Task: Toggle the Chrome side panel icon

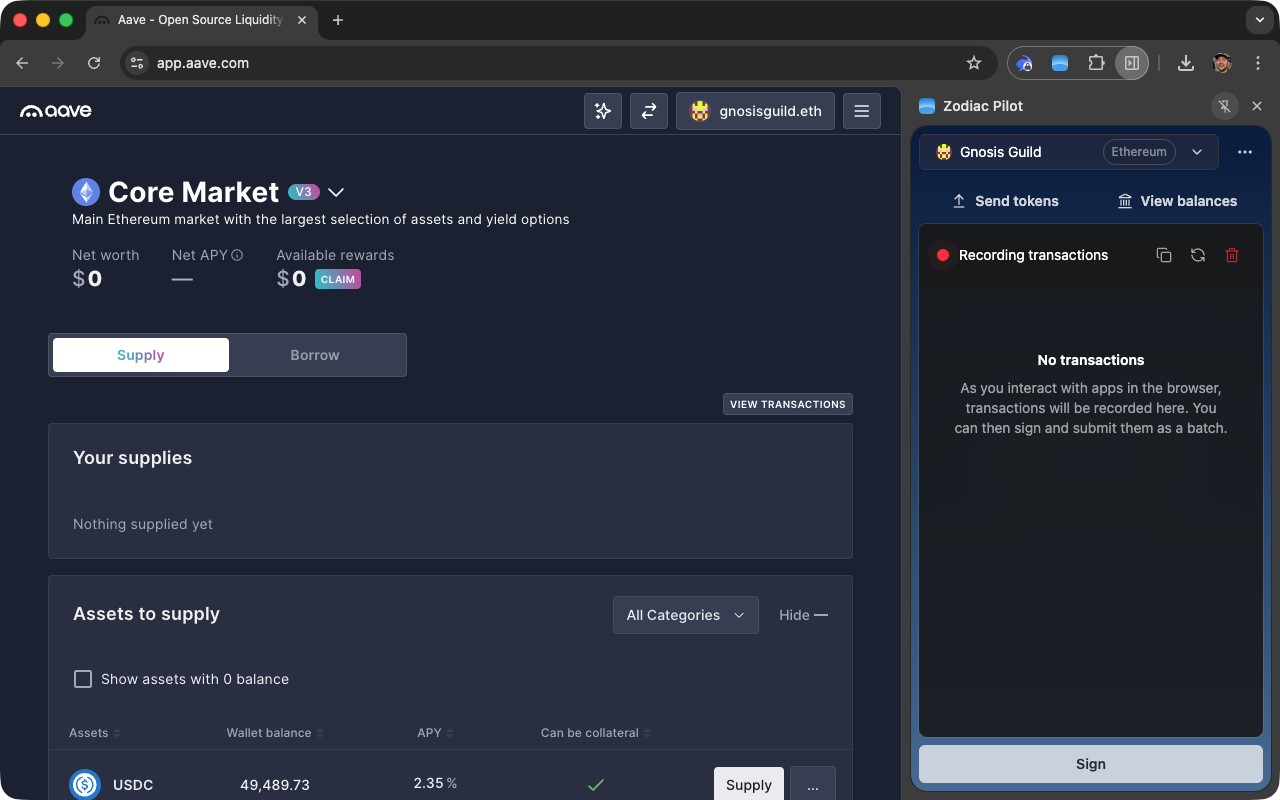Action: [x=1132, y=63]
